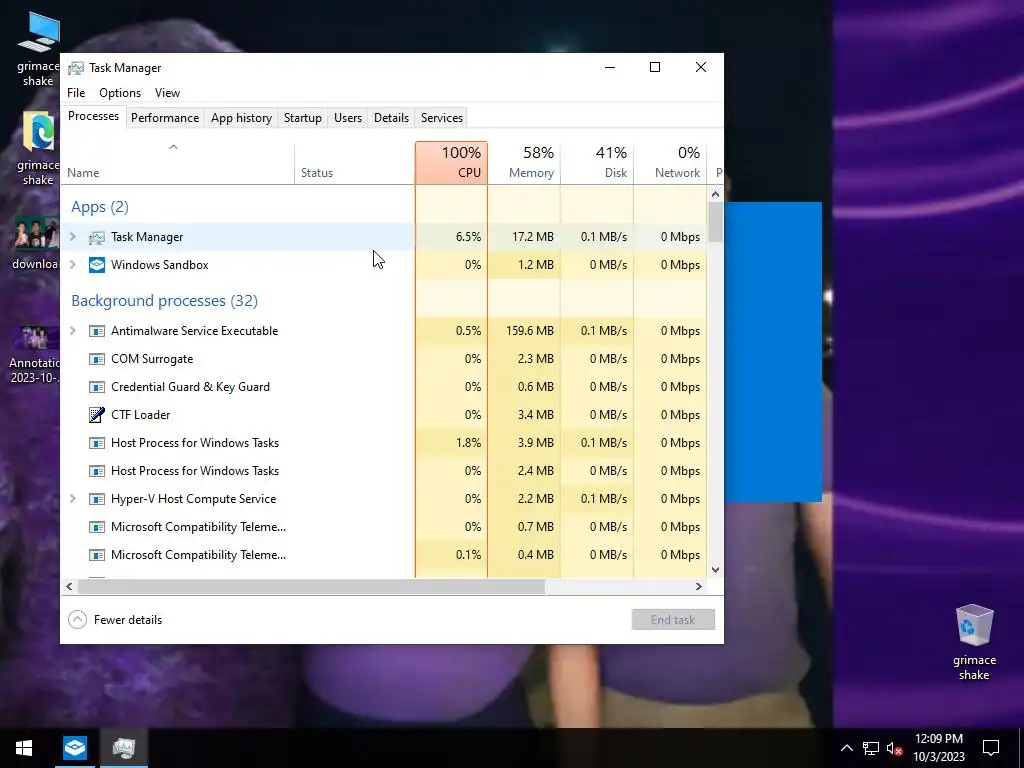
Task: Switch to the Performance tab
Action: click(x=165, y=118)
